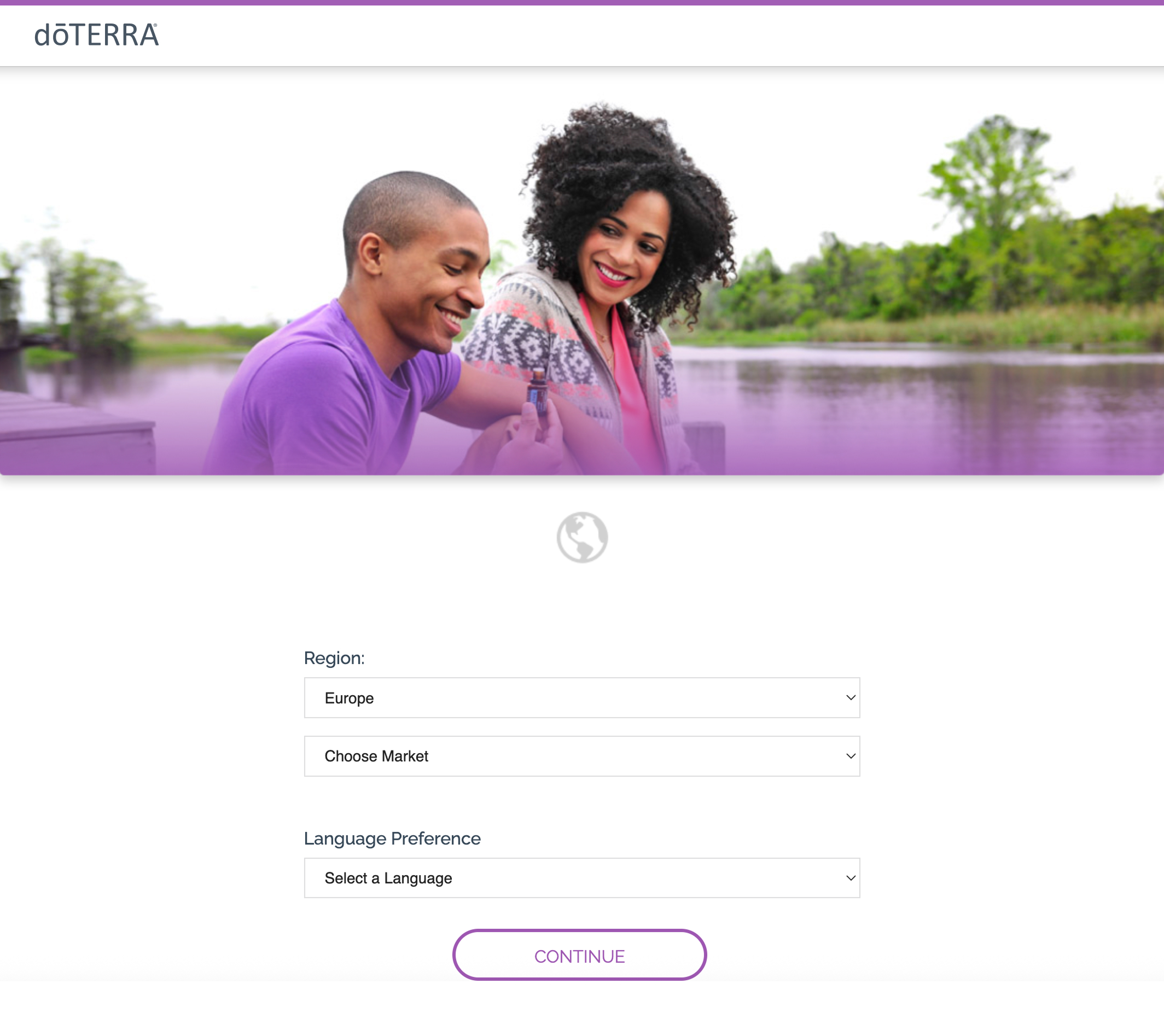Click the Region: label text
The height and width of the screenshot is (1036, 1164).
coord(334,658)
